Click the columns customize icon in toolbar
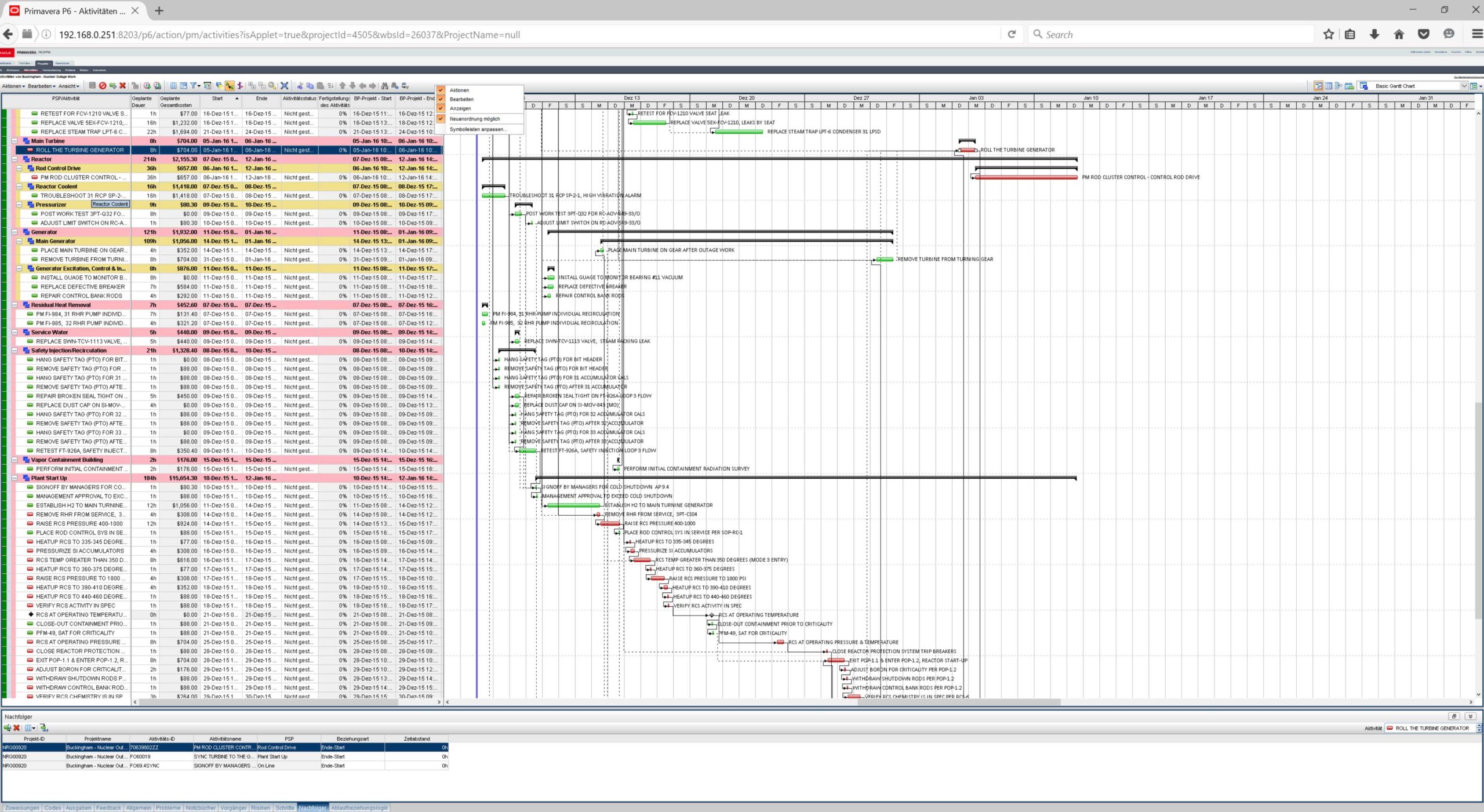 [x=173, y=86]
